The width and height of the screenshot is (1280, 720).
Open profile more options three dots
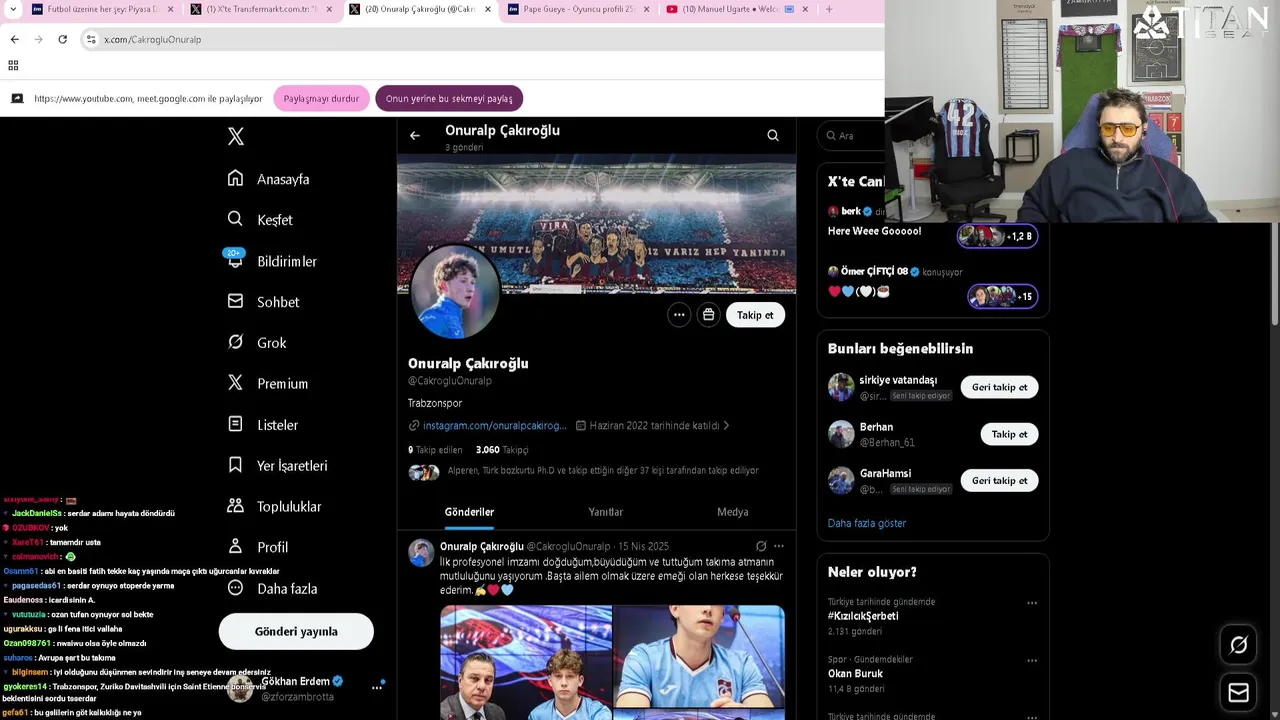679,315
